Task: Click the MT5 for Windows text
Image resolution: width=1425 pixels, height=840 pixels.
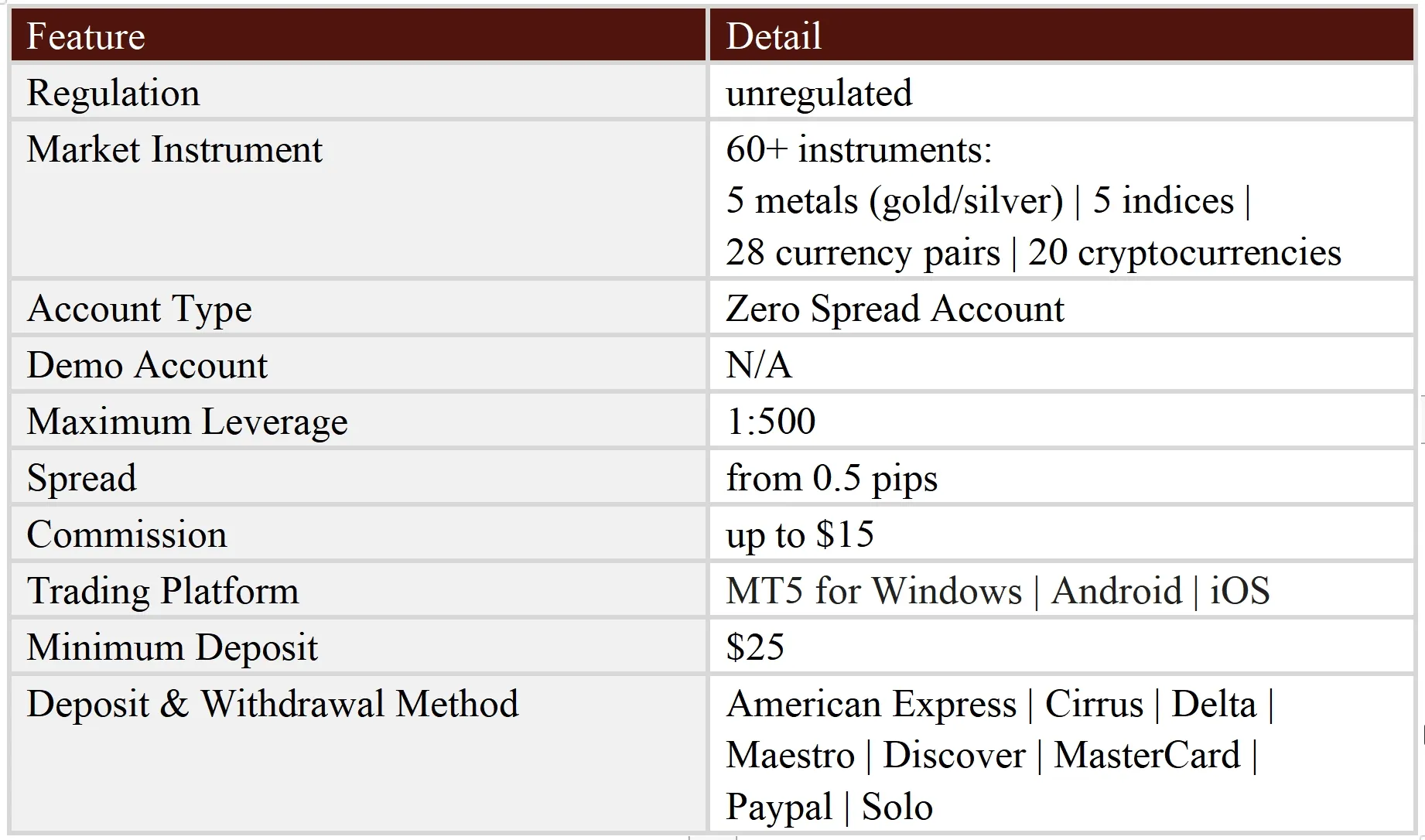Action: click(x=874, y=592)
